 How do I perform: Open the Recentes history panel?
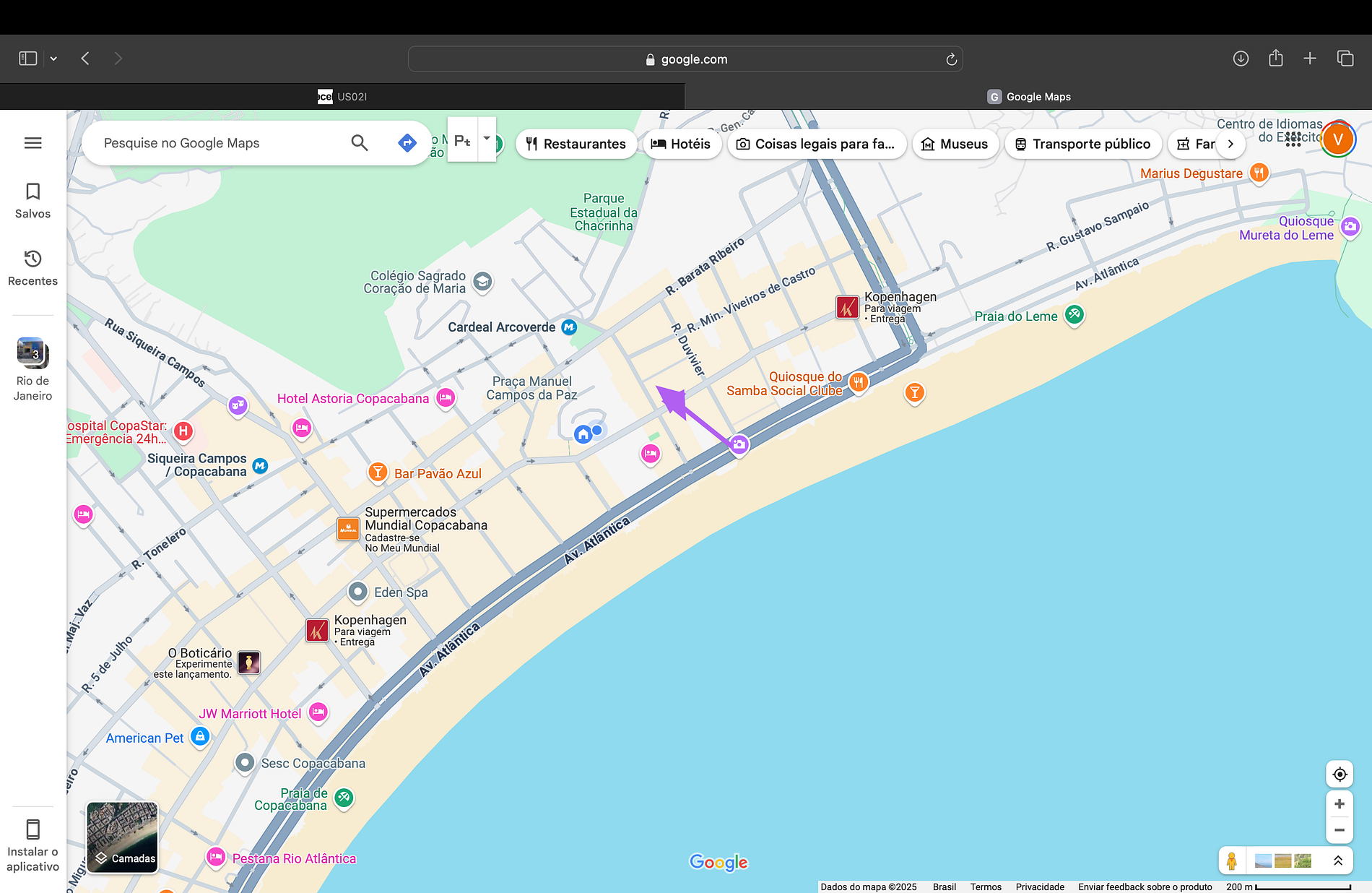32,267
